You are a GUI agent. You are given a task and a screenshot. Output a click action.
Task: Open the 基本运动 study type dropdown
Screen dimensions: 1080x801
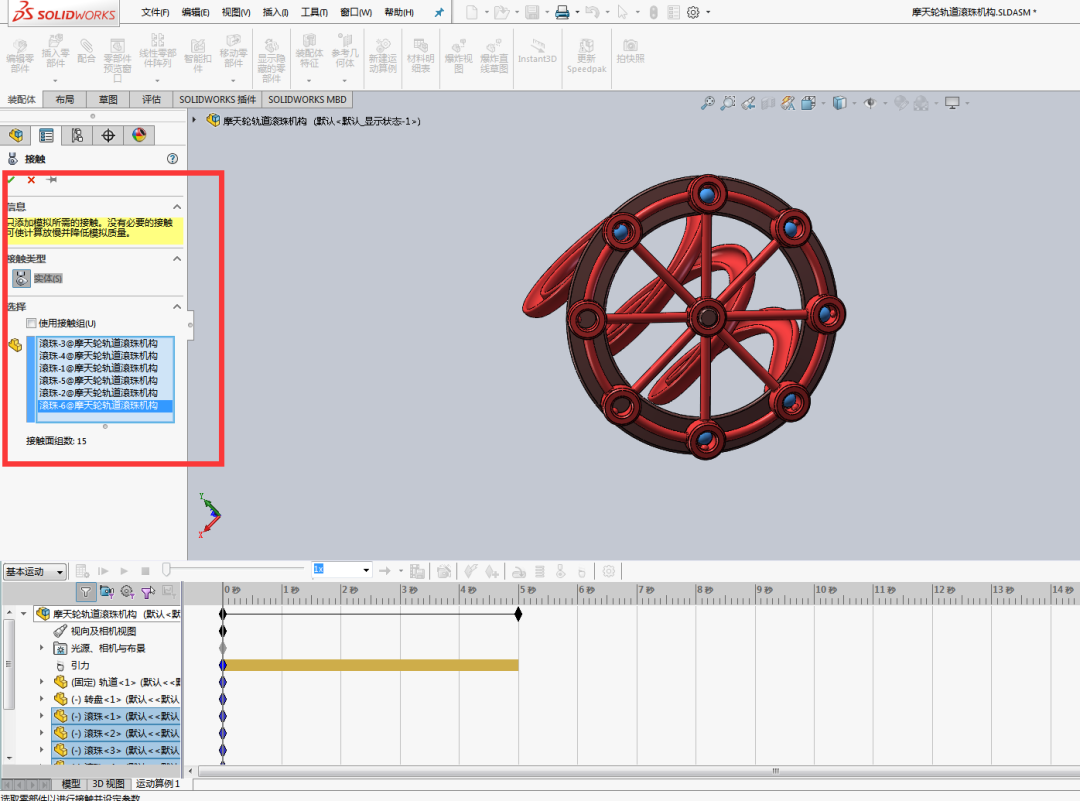[x=33, y=571]
